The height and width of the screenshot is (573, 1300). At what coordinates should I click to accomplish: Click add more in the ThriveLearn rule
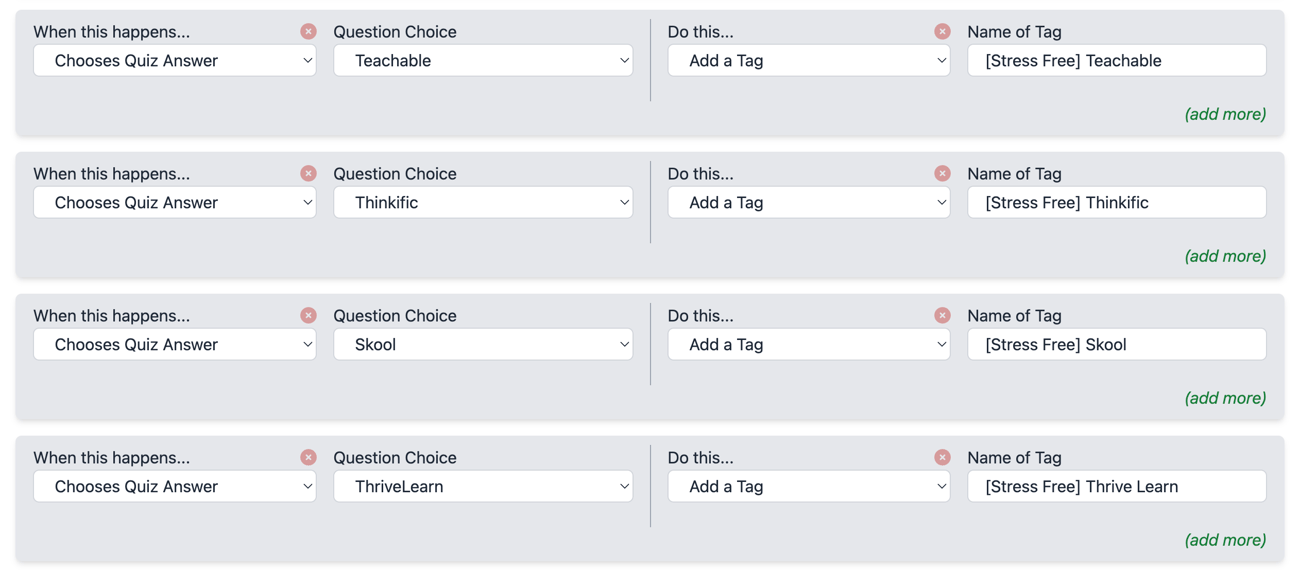coord(1225,540)
